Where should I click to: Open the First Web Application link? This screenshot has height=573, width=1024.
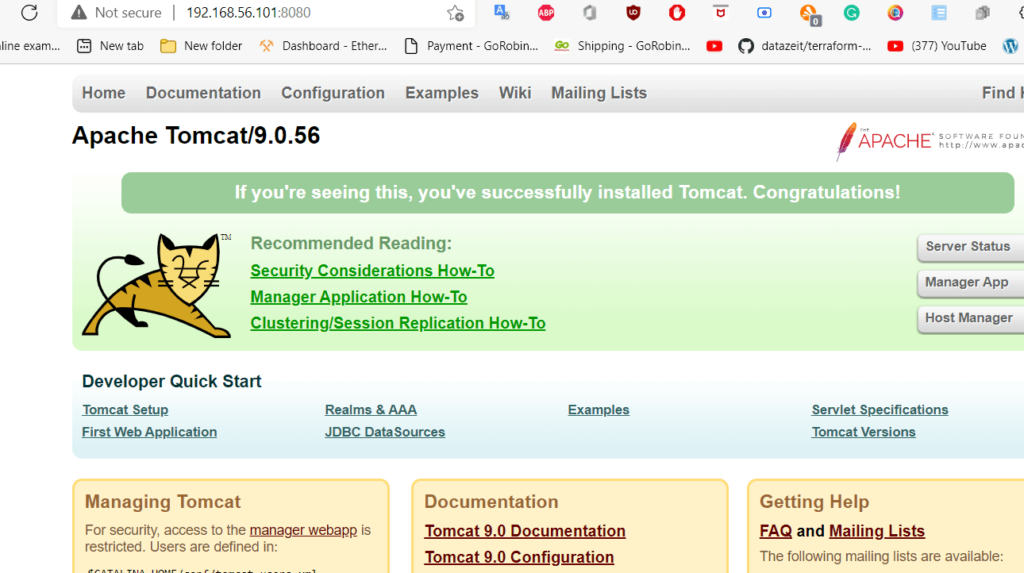tap(149, 432)
